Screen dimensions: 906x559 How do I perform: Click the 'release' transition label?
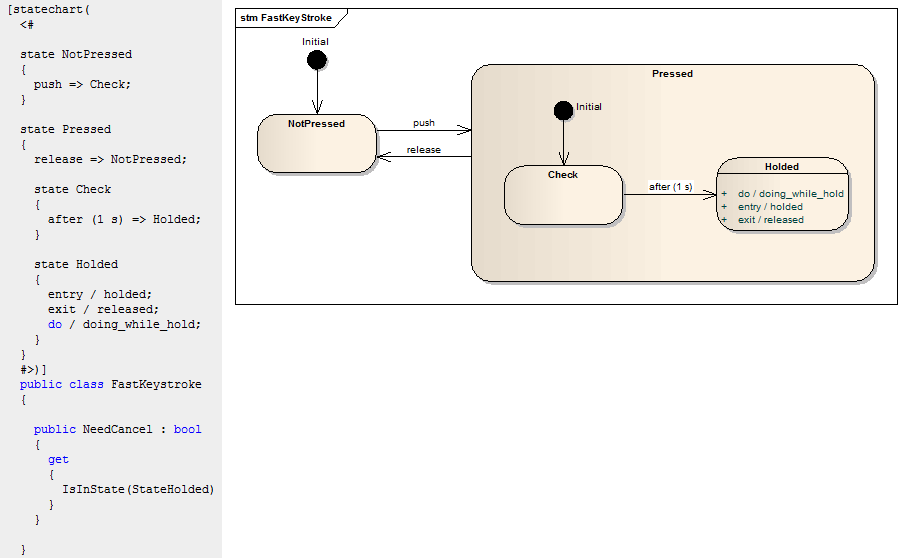click(424, 150)
